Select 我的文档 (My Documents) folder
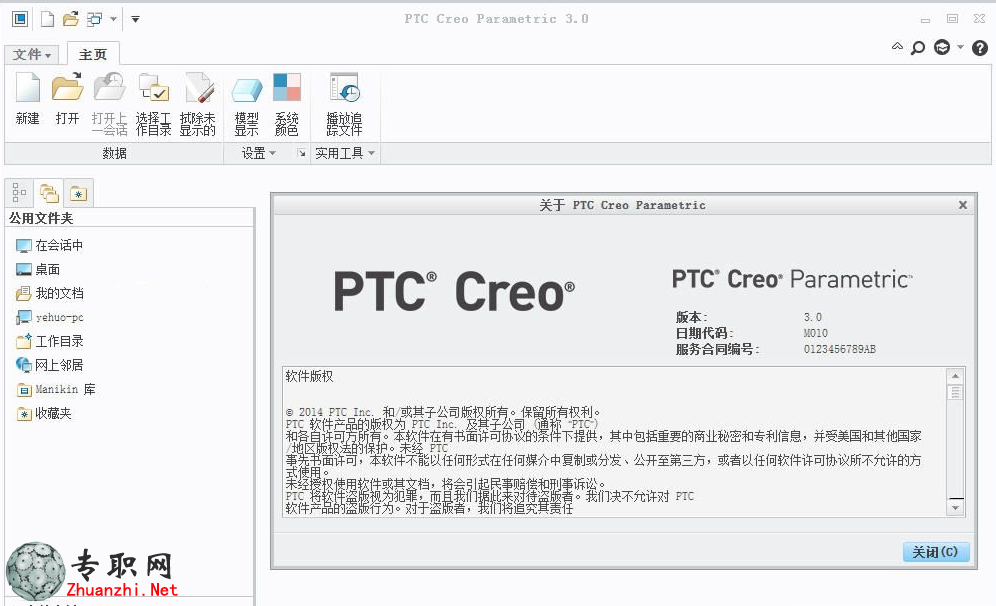996x606 pixels. tap(50, 293)
